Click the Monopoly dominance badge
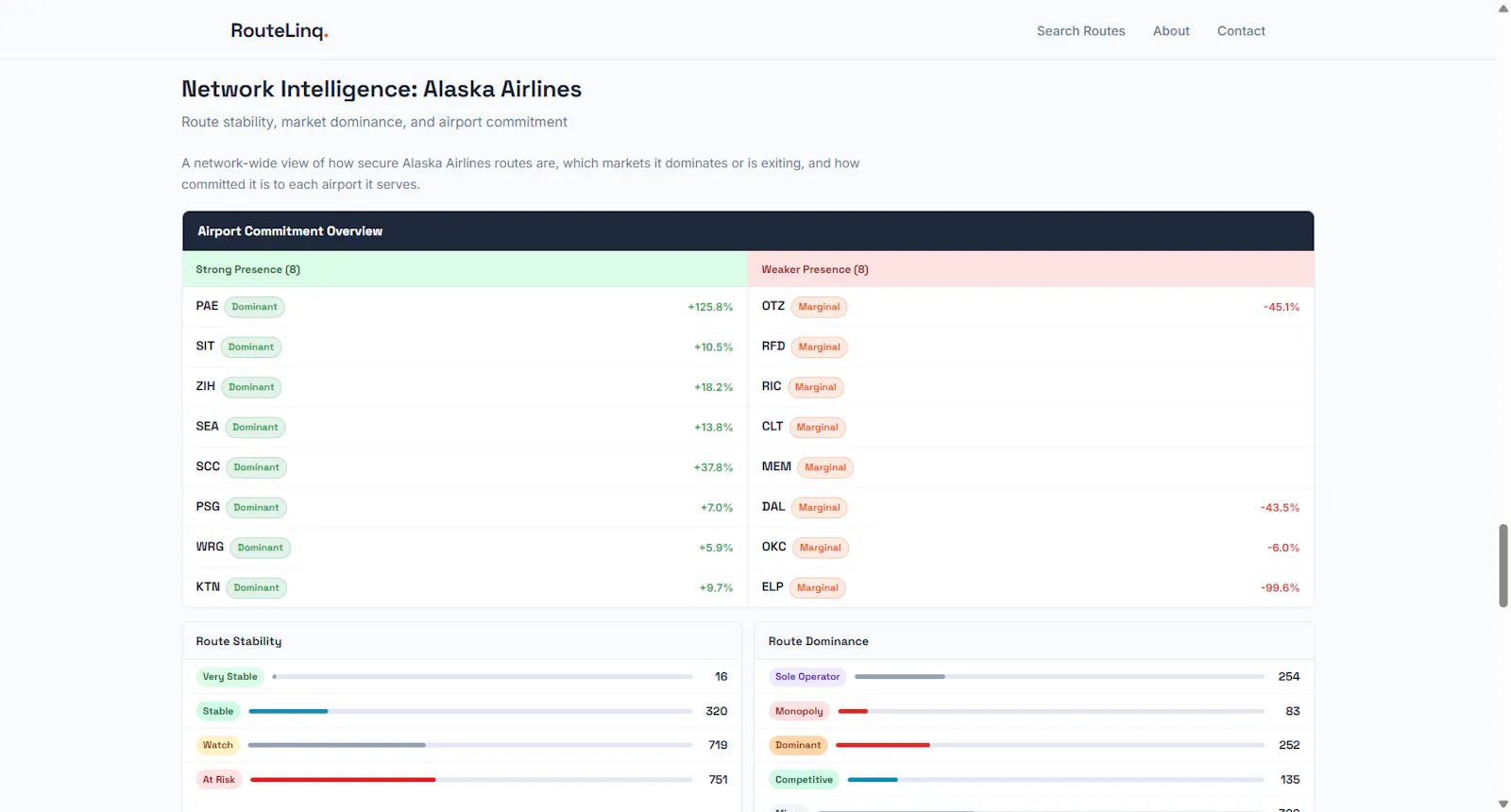 coord(799,711)
